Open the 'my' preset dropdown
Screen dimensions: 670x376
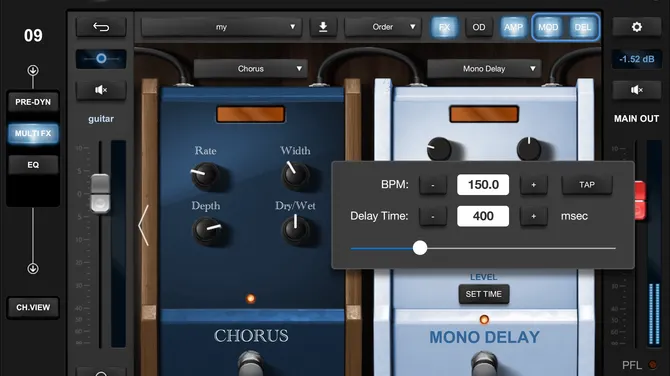click(221, 27)
